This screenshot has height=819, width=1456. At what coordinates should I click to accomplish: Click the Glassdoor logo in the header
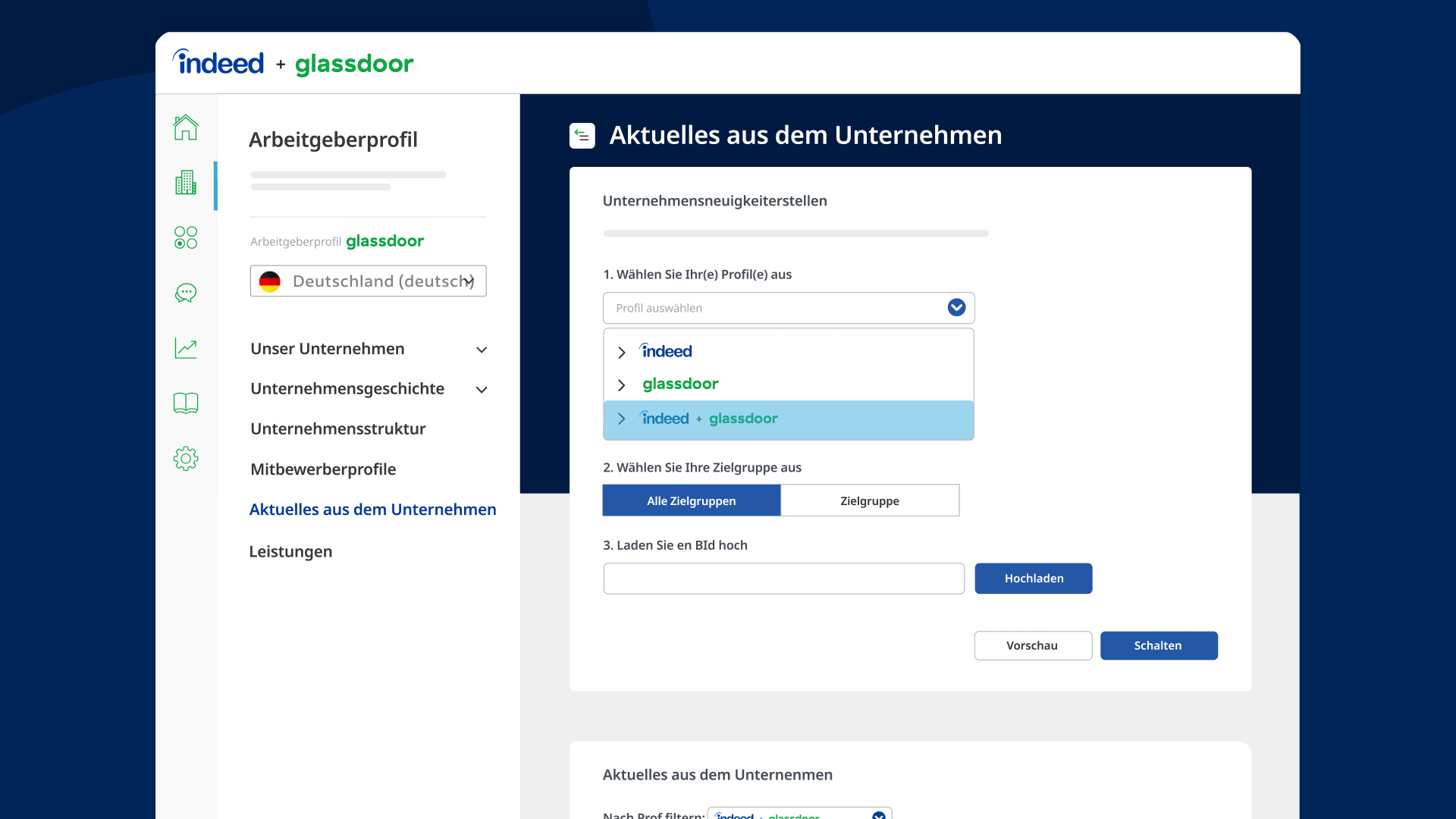pos(354,64)
